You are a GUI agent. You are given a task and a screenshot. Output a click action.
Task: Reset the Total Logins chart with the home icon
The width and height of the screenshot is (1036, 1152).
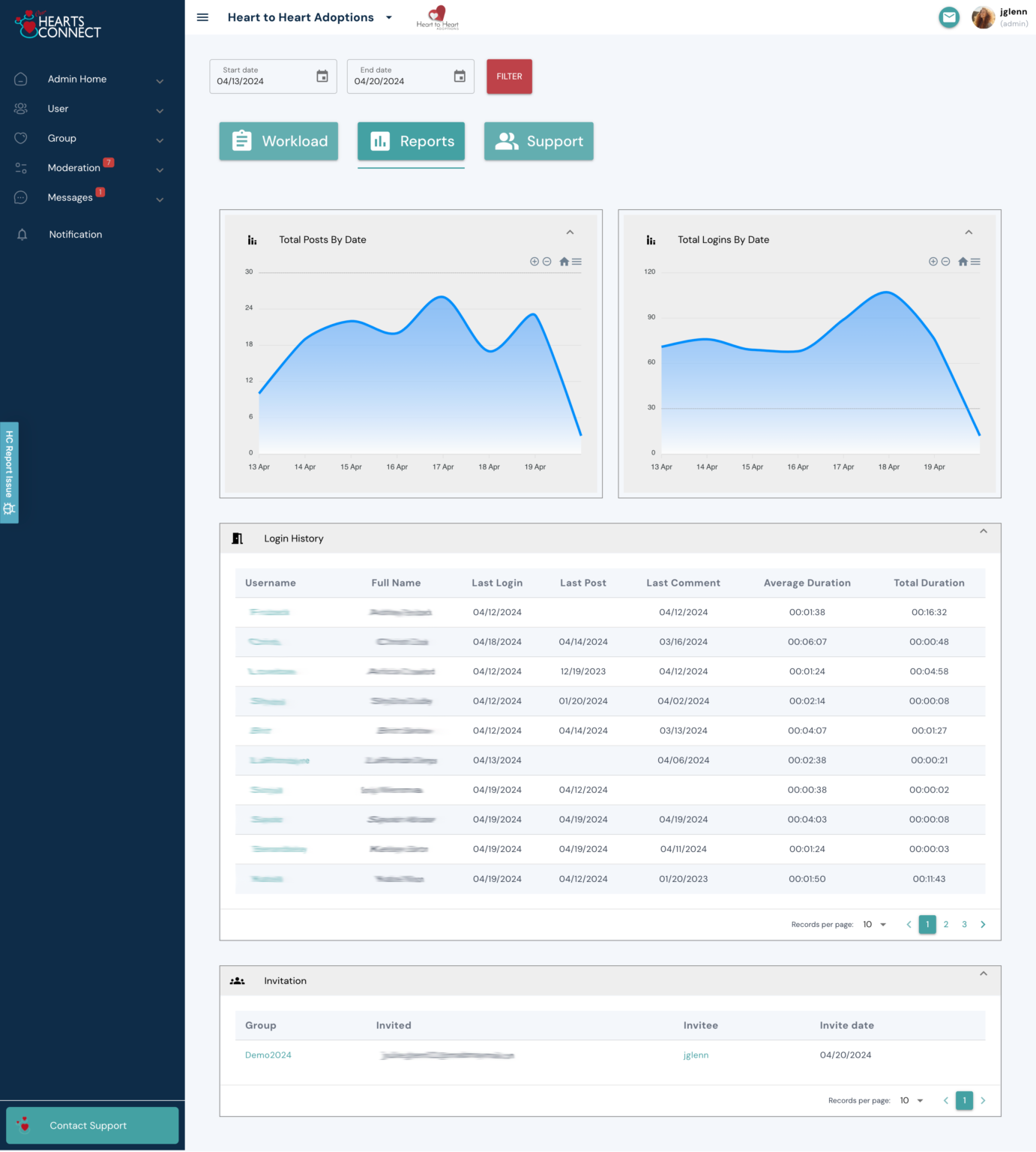[962, 261]
